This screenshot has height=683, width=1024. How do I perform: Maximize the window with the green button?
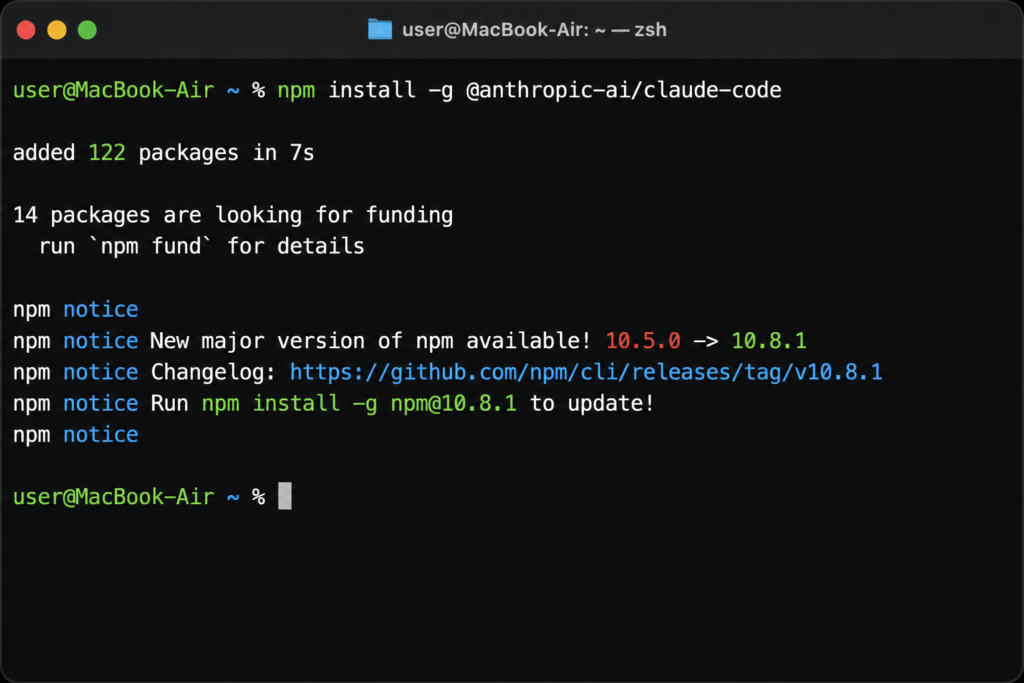[88, 30]
